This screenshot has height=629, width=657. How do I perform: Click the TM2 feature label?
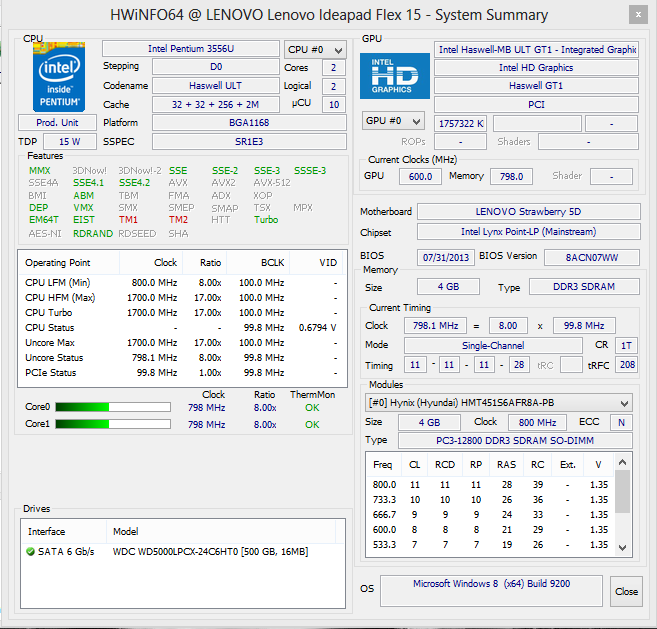(x=178, y=220)
